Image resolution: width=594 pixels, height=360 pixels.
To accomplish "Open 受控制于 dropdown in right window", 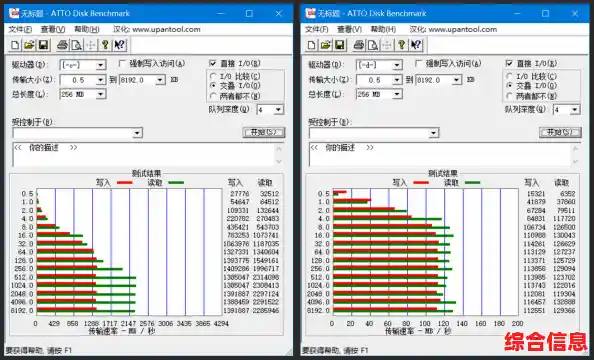I will [433, 133].
